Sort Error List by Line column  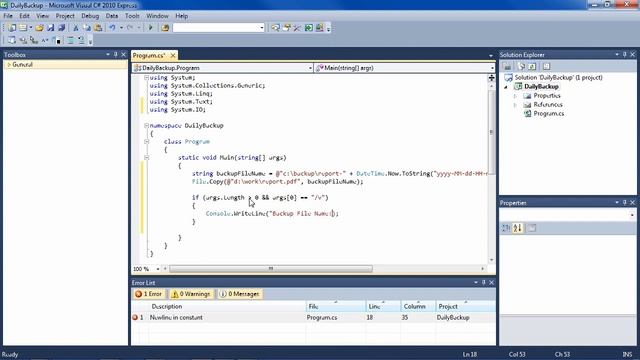tap(383, 306)
